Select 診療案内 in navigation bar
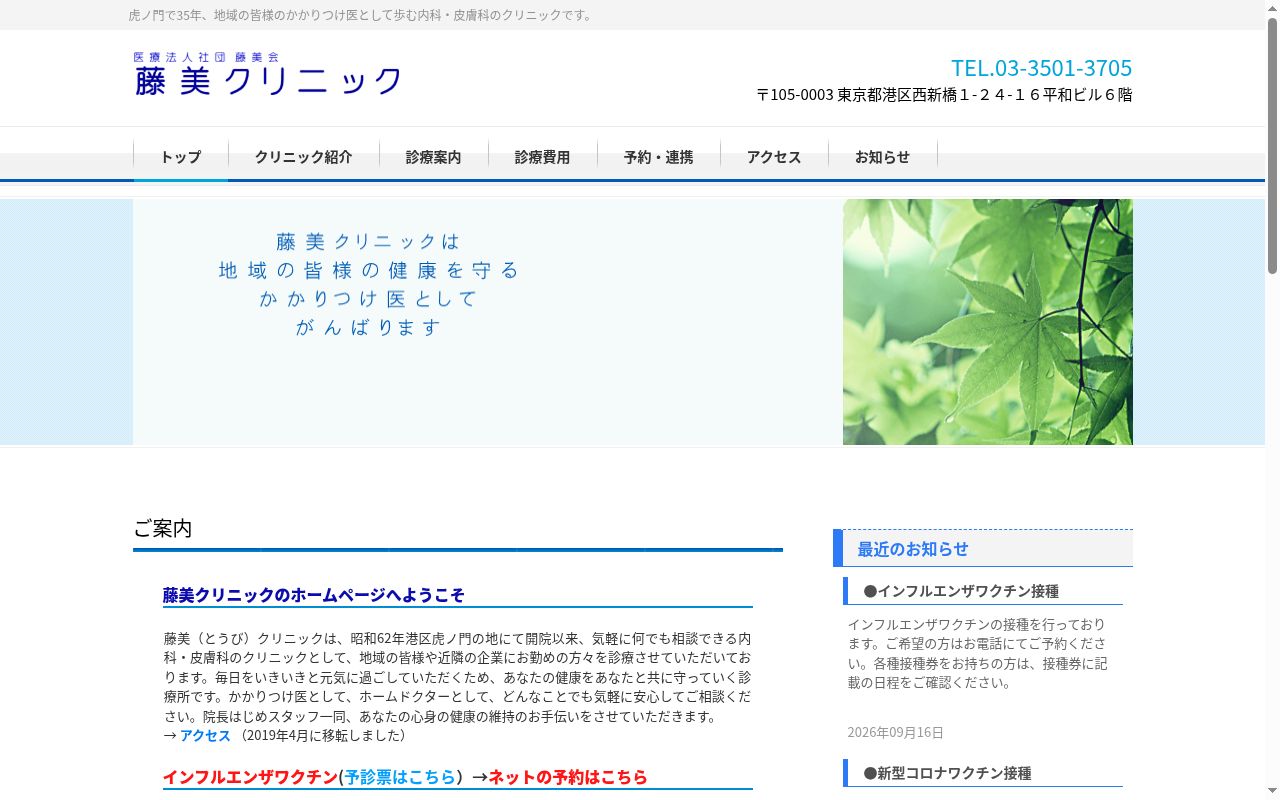 434,157
